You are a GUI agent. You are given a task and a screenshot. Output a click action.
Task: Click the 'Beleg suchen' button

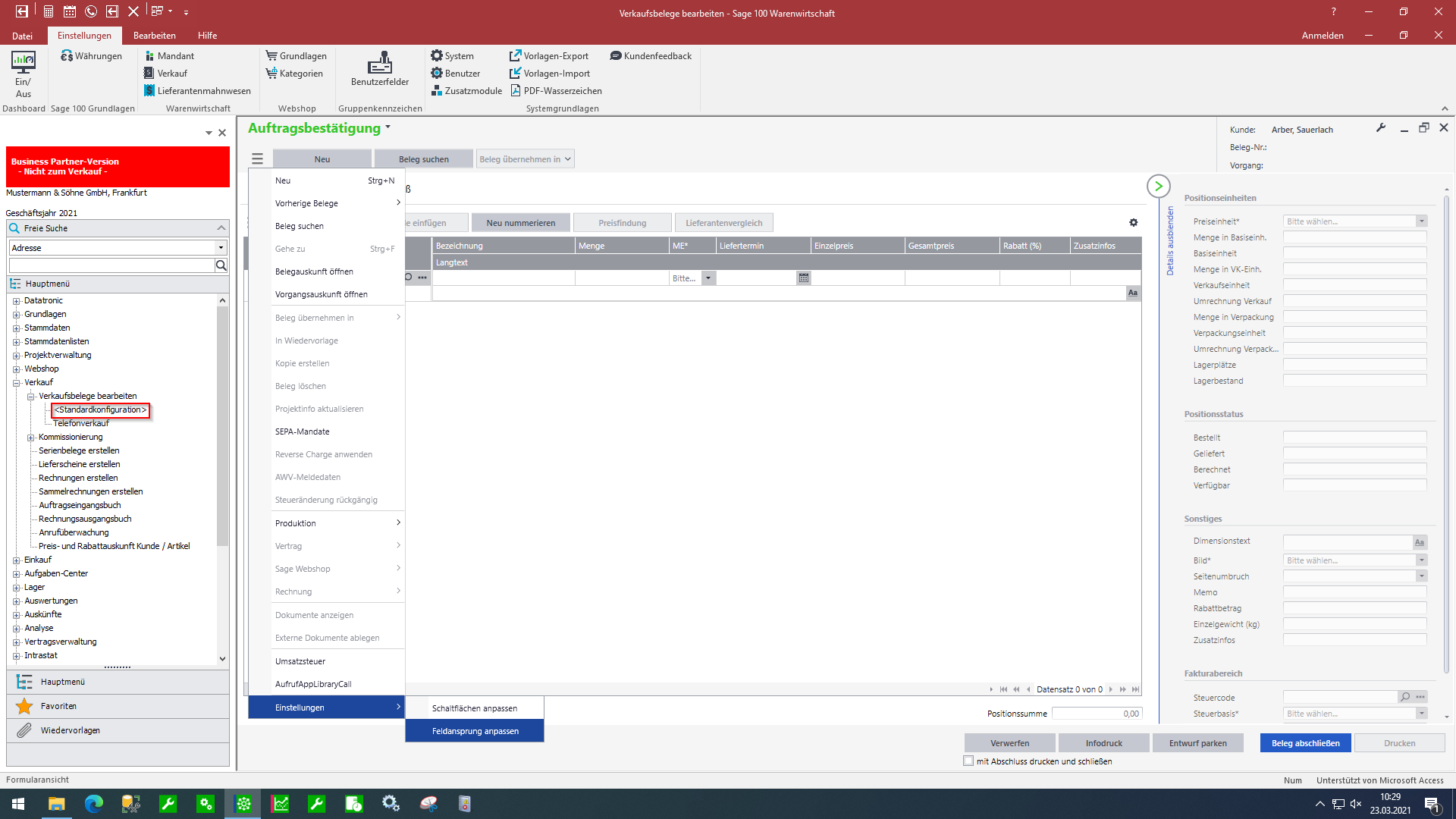424,158
